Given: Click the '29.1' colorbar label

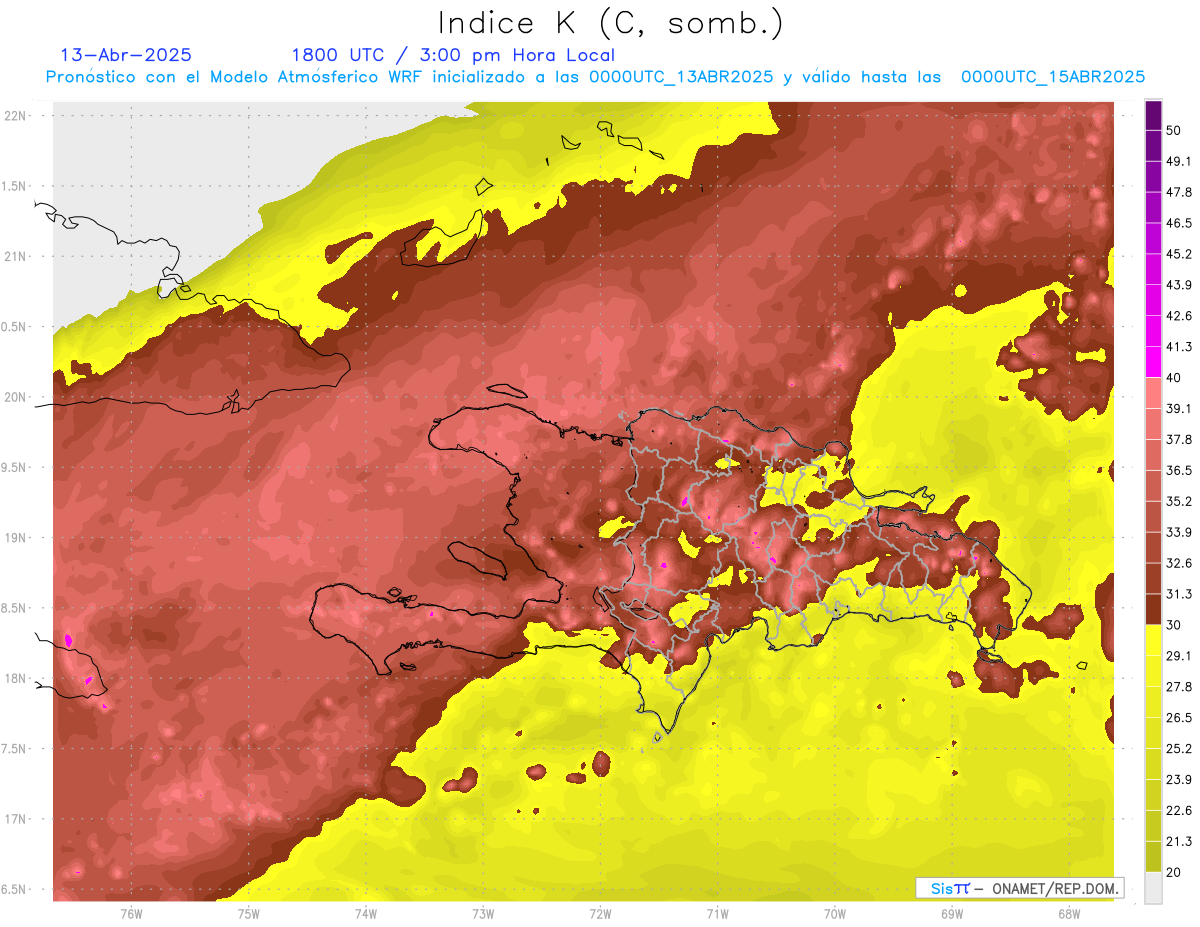Looking at the screenshot, I should [x=1179, y=655].
